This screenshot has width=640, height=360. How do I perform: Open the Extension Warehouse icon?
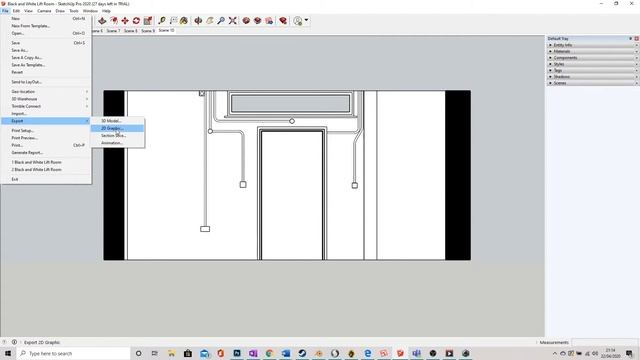click(x=258, y=20)
